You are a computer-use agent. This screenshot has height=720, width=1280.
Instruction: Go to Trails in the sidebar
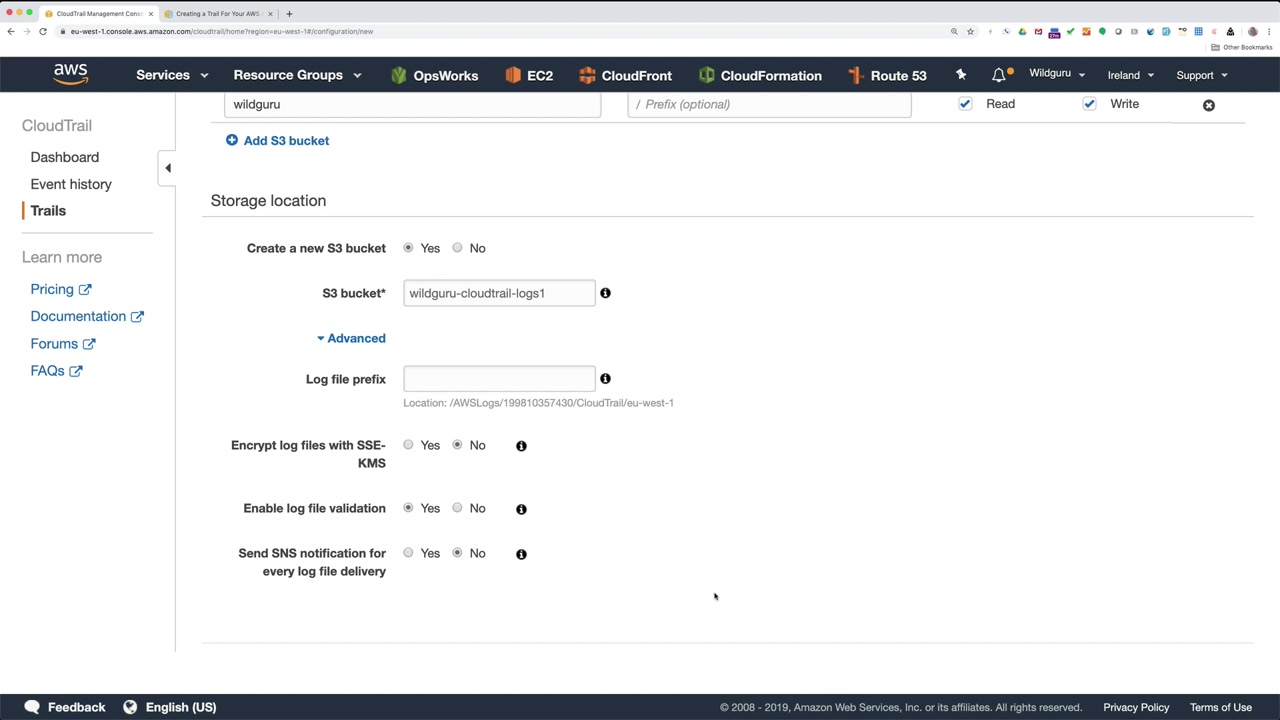pyautogui.click(x=48, y=211)
